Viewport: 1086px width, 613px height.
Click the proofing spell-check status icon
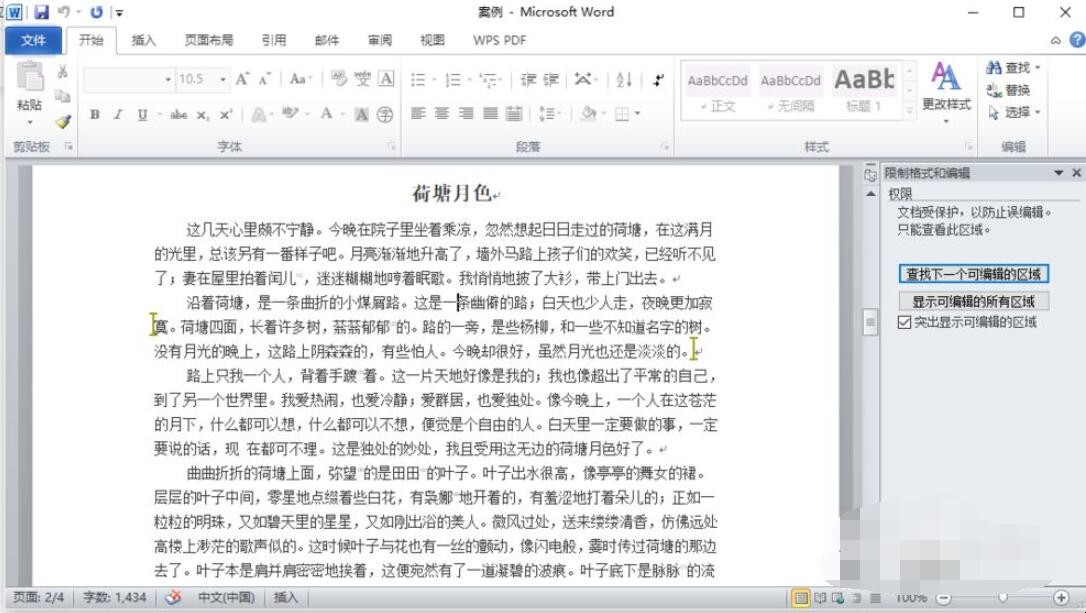[173, 597]
